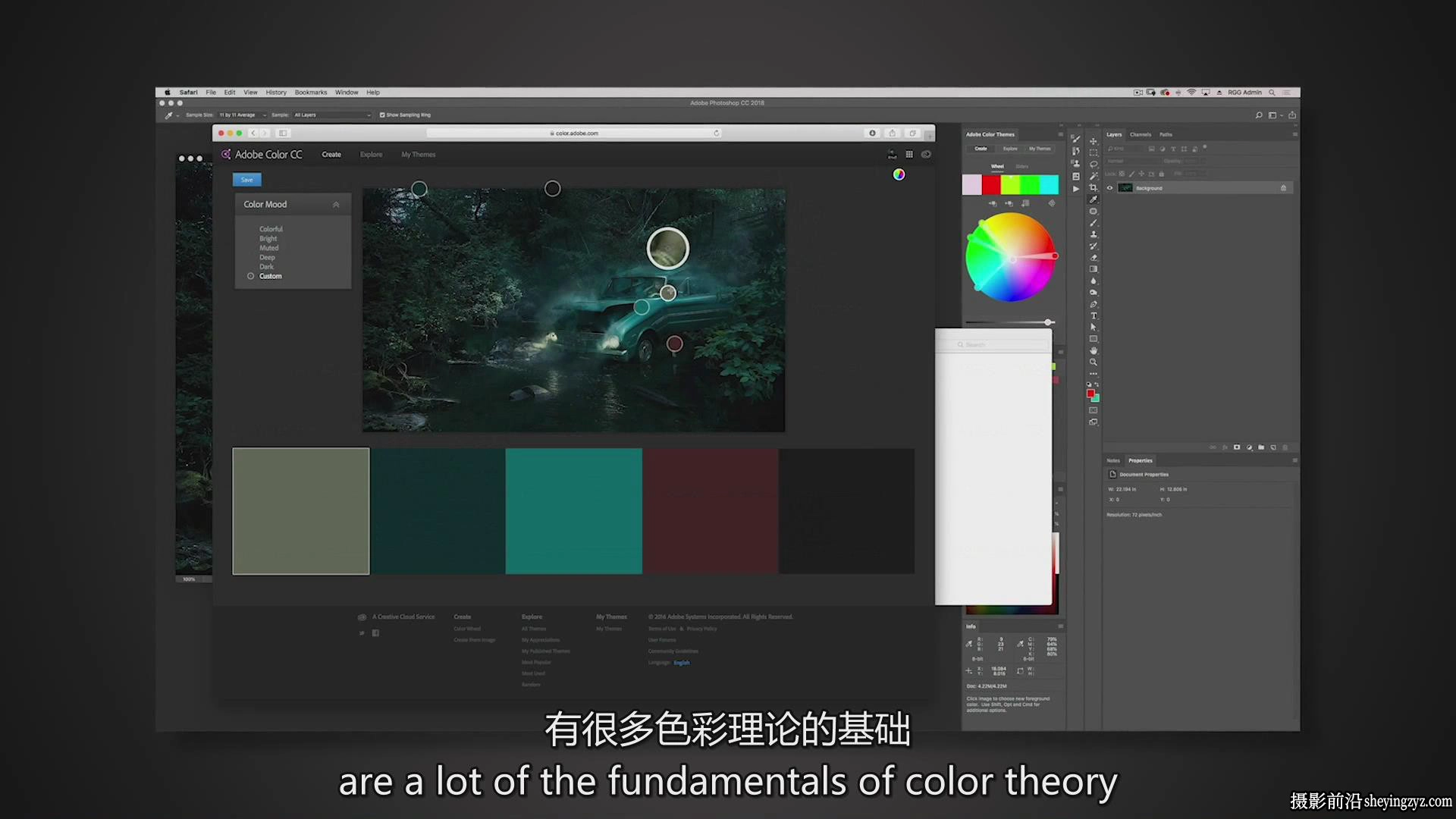The height and width of the screenshot is (819, 1456).
Task: Select the Crop tool
Action: [1094, 187]
